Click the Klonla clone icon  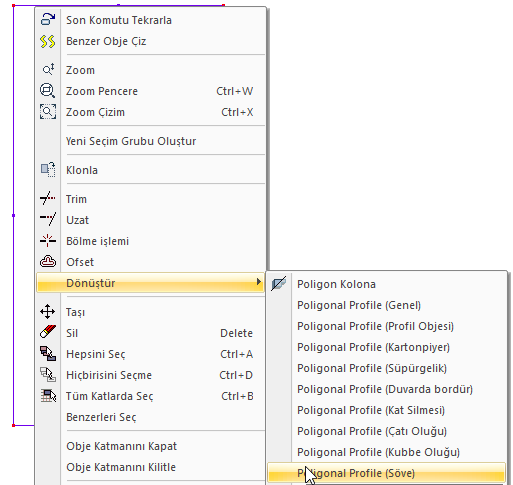pos(48,169)
